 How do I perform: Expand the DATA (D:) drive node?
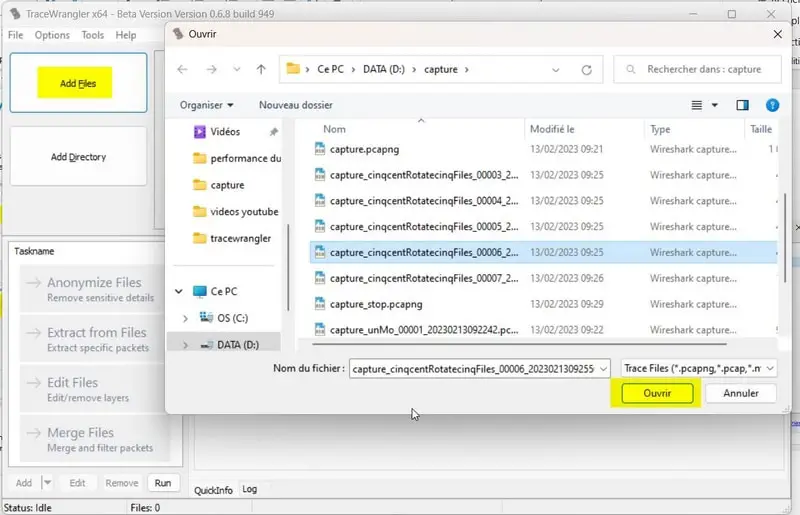[185, 345]
